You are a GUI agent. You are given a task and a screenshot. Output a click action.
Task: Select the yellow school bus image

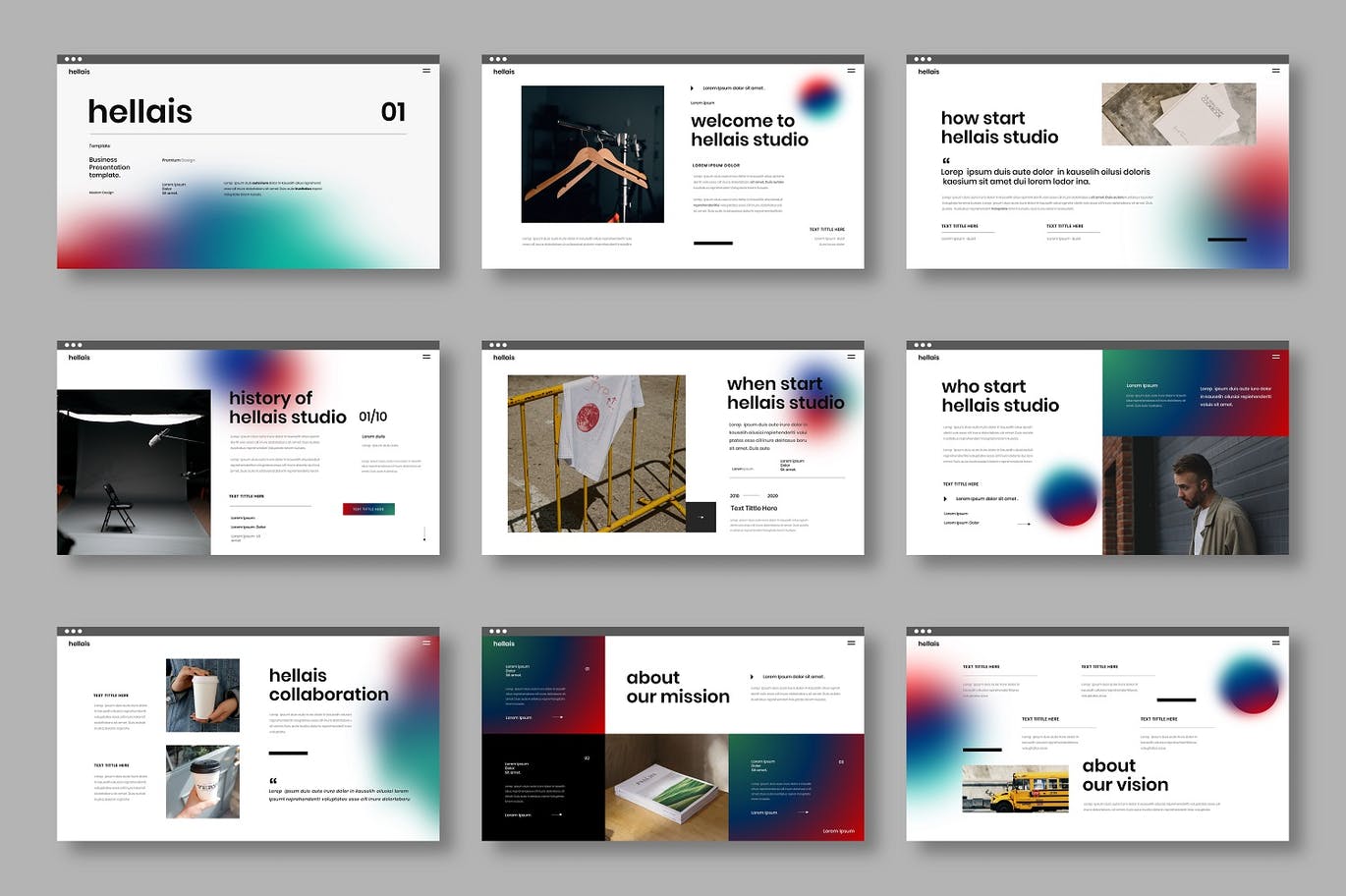tap(1015, 789)
